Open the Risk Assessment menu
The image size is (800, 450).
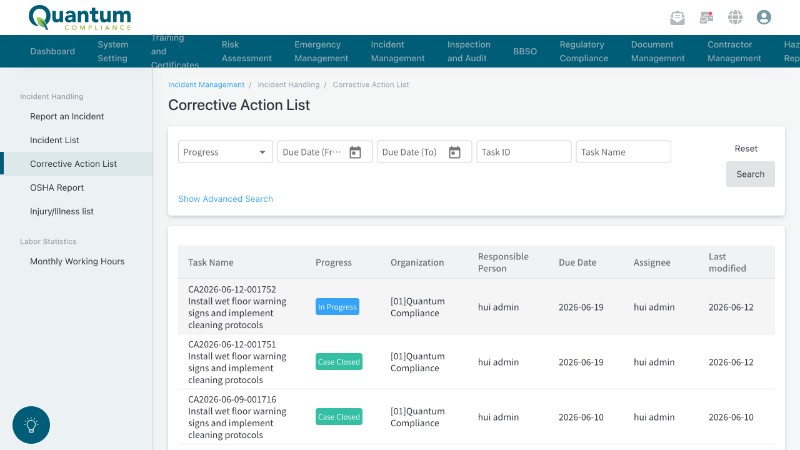[246, 52]
